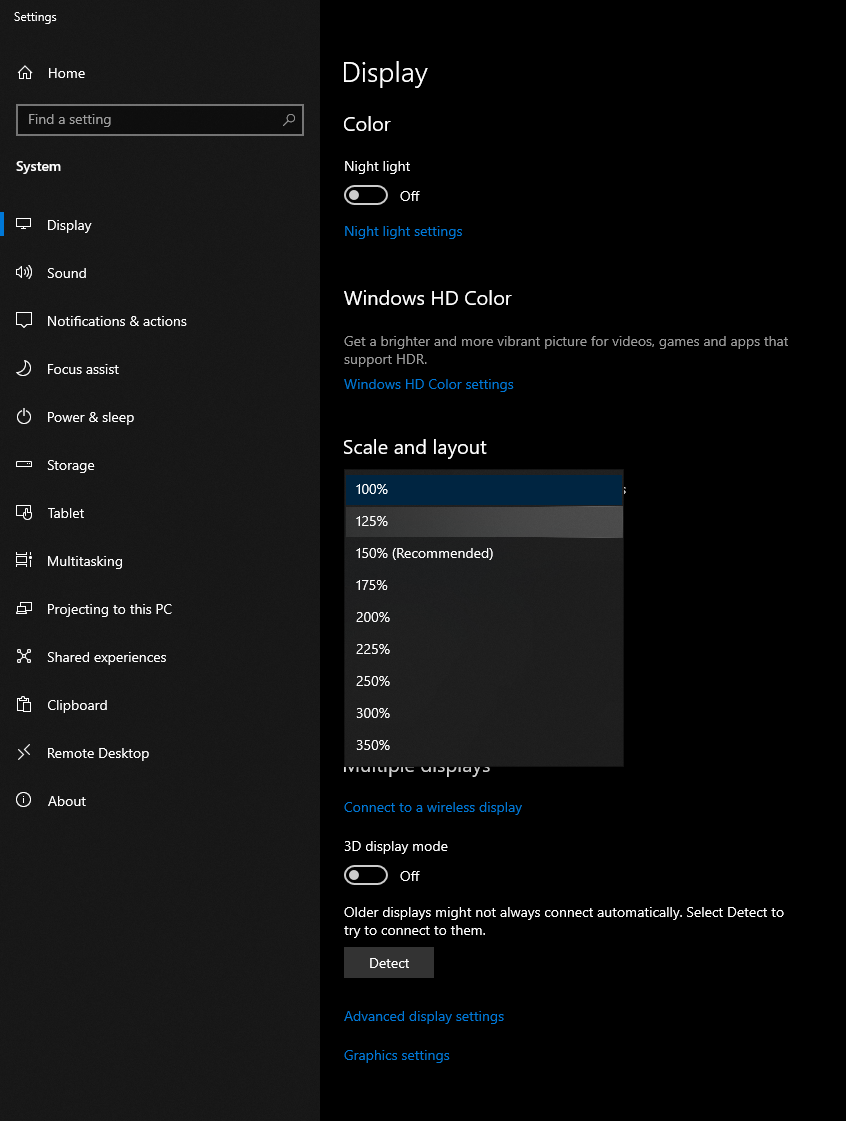
Task: Open the Storage drive icon
Action: click(25, 465)
